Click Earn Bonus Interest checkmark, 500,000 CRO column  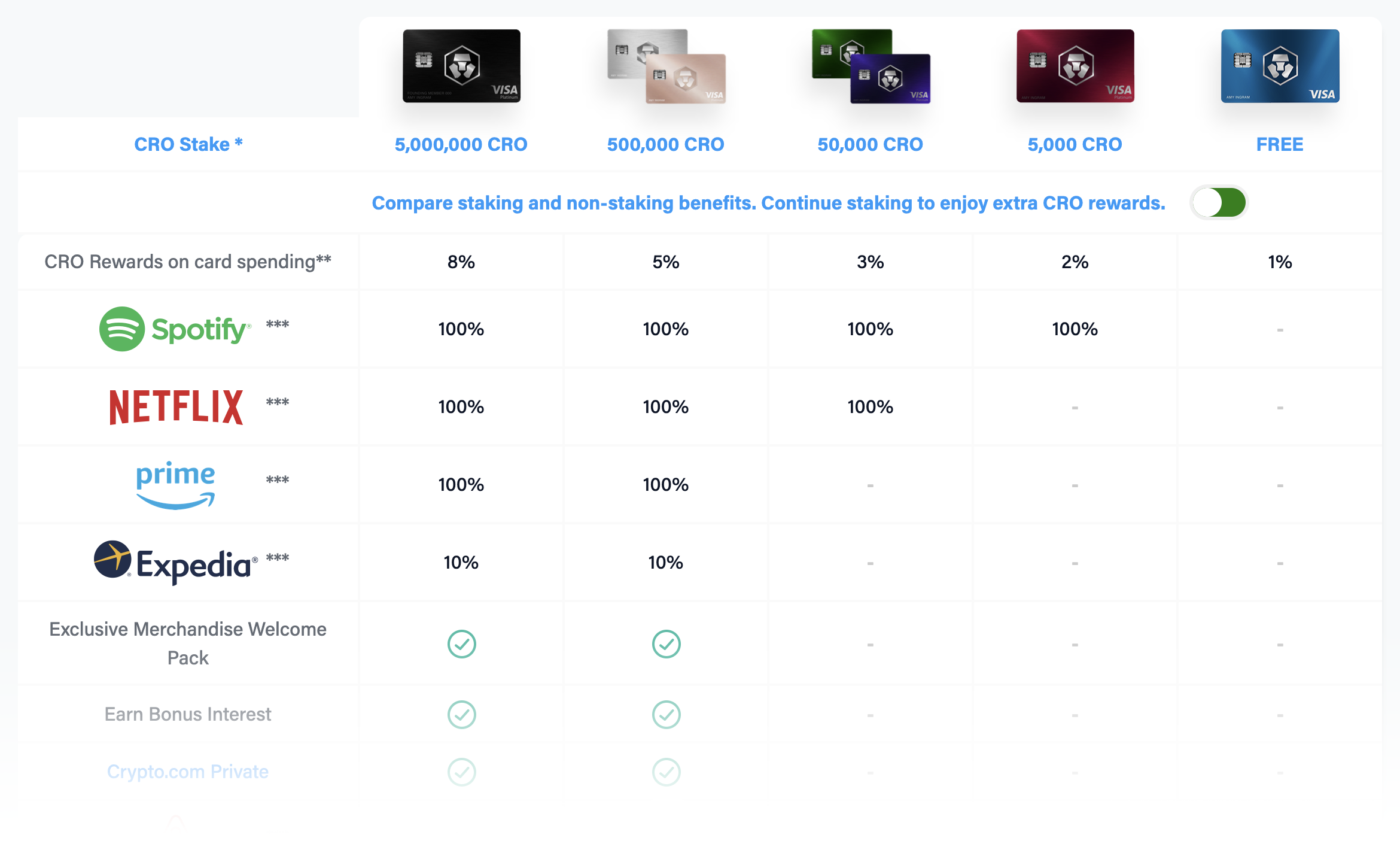point(666,715)
